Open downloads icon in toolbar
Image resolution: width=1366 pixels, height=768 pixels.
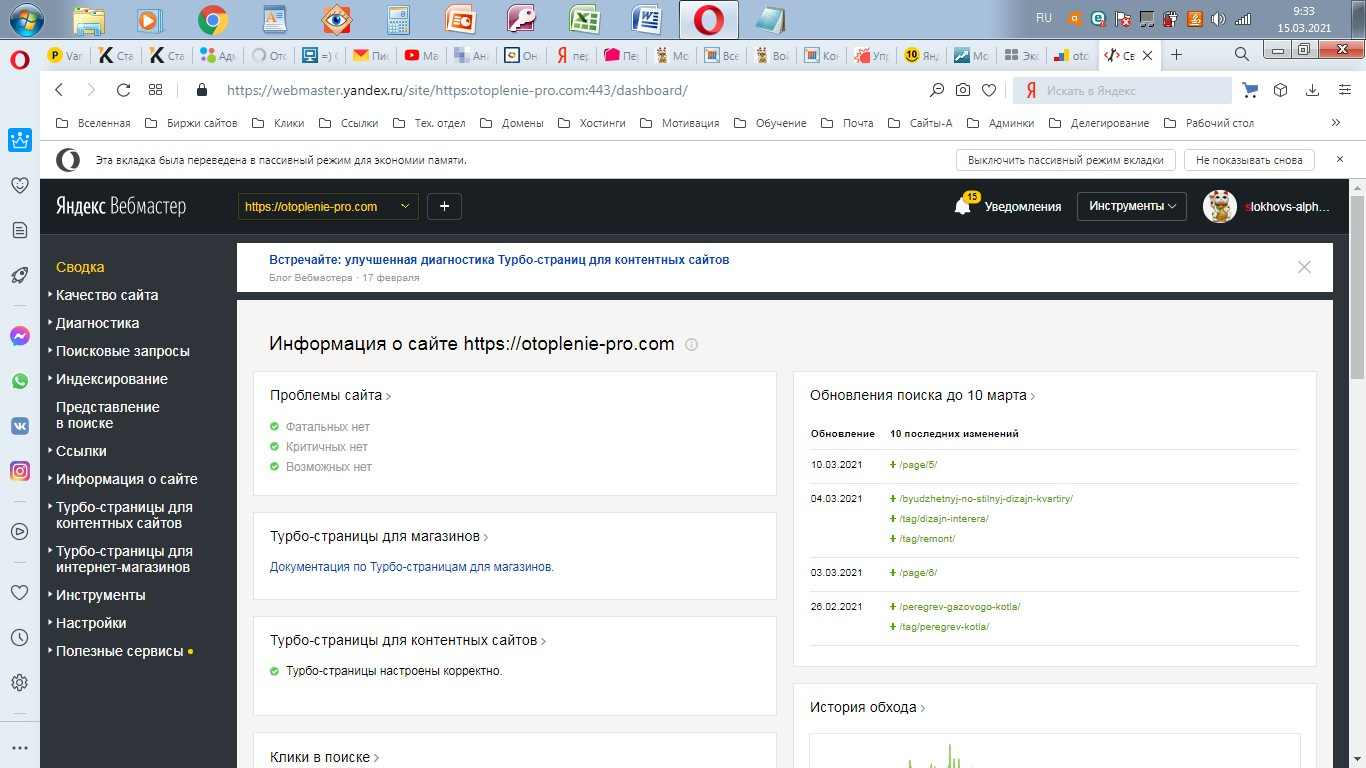[x=1312, y=90]
